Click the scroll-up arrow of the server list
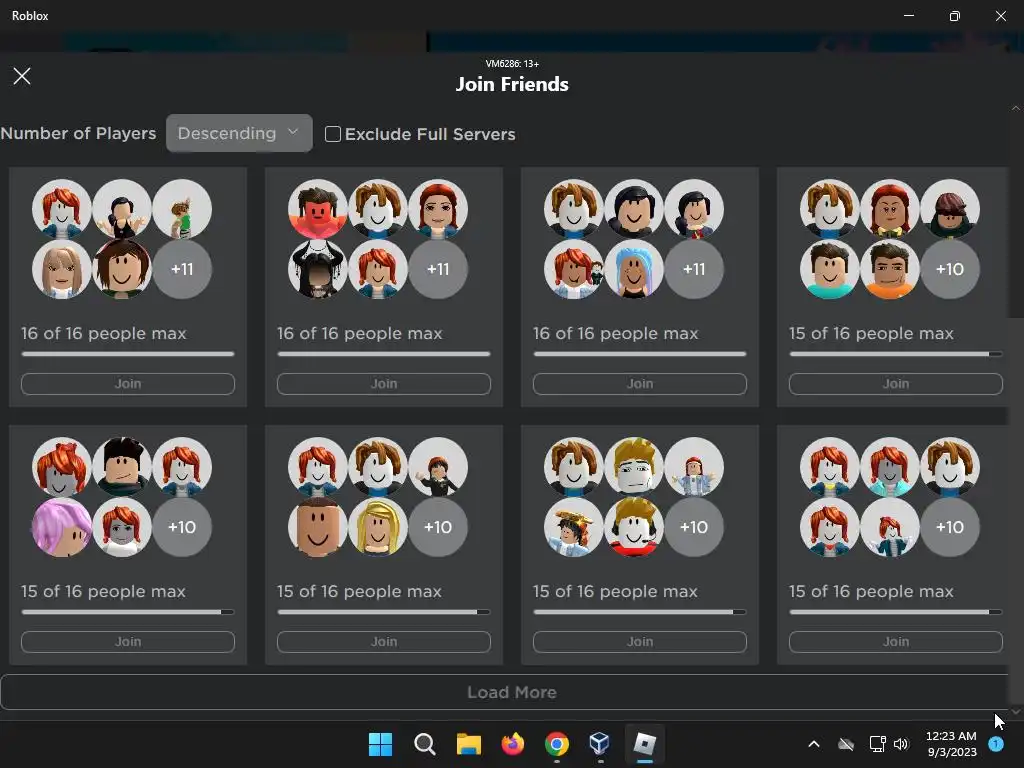Viewport: 1024px width, 768px height. click(x=1016, y=108)
